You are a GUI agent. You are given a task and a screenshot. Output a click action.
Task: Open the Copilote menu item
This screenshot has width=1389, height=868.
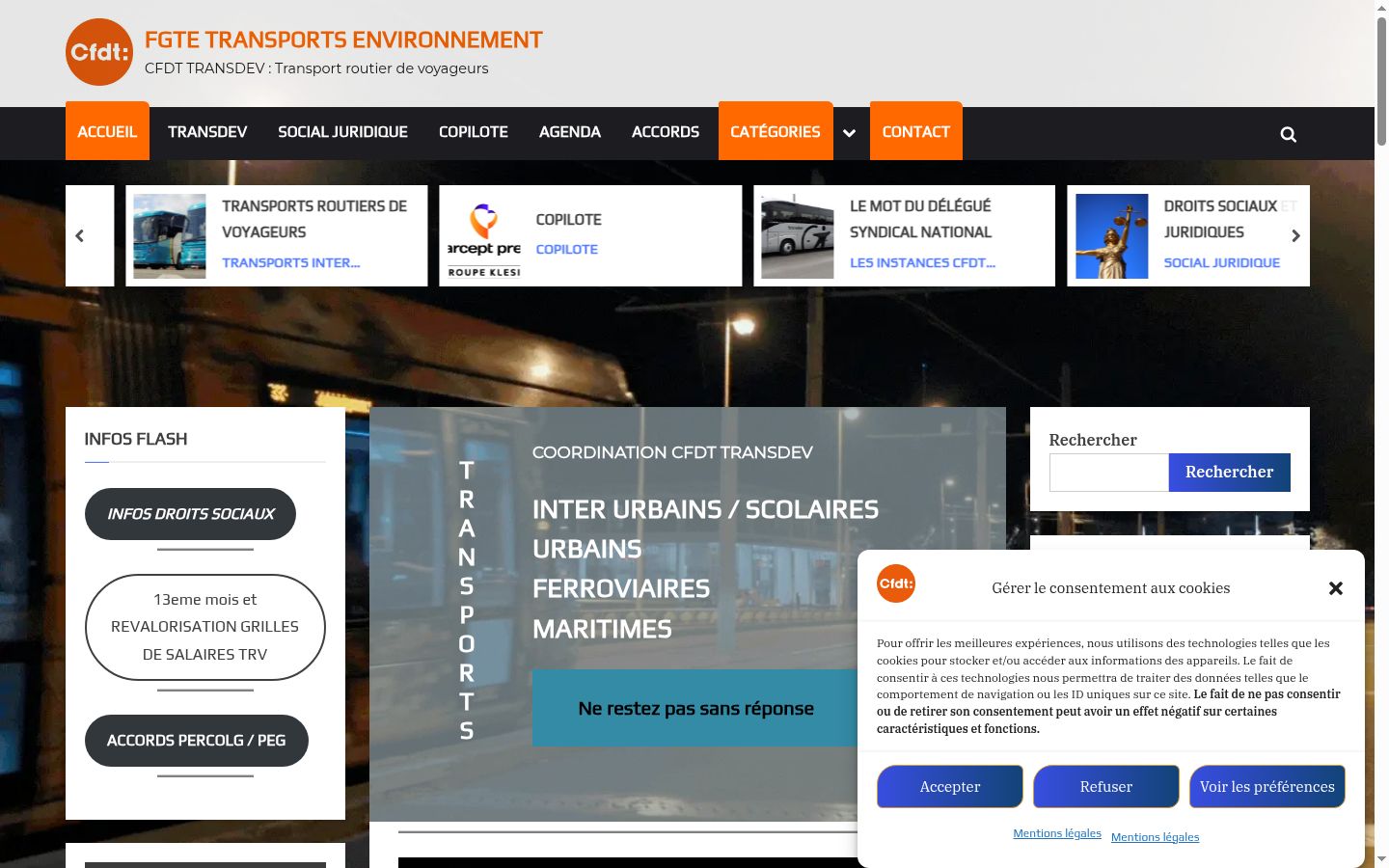tap(473, 132)
